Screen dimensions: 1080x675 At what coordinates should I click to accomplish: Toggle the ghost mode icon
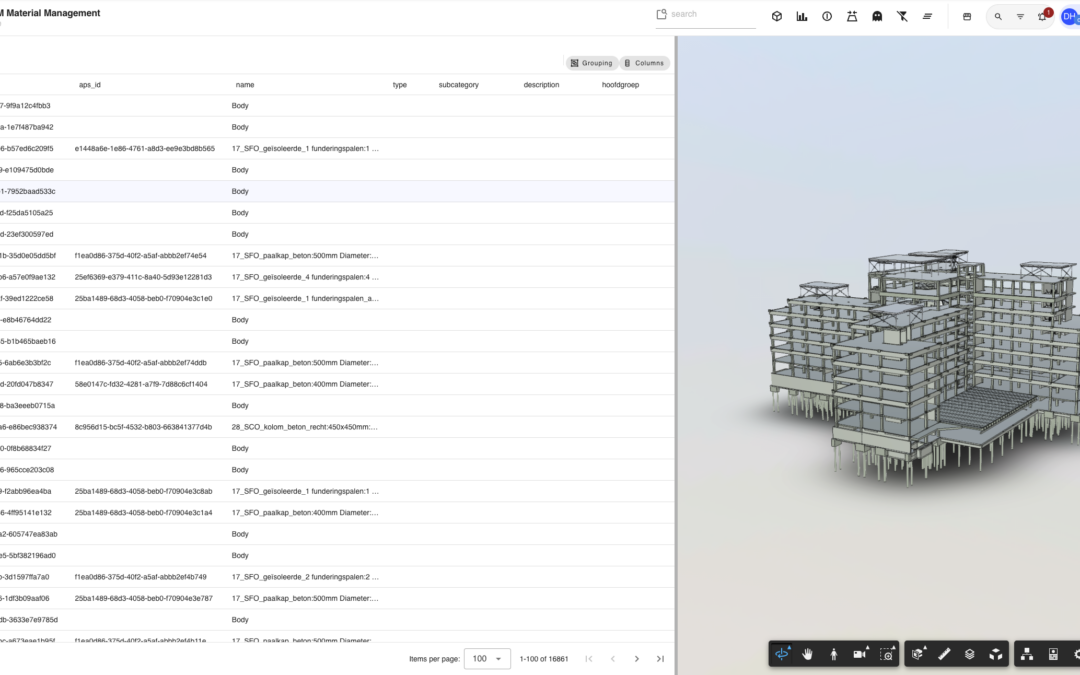pyautogui.click(x=878, y=17)
